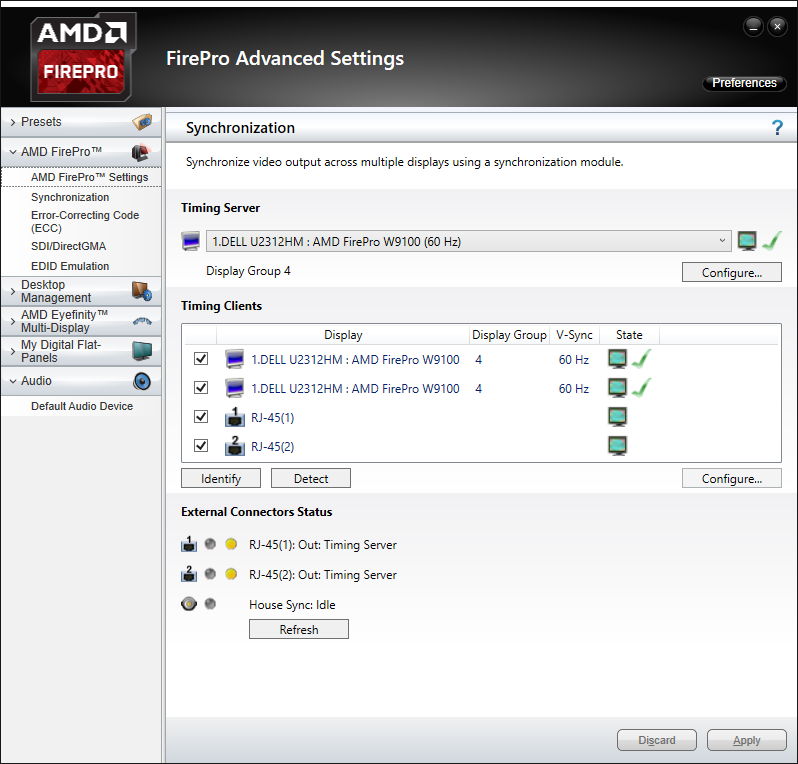
Task: Click the V-Sync column header
Action: (574, 335)
